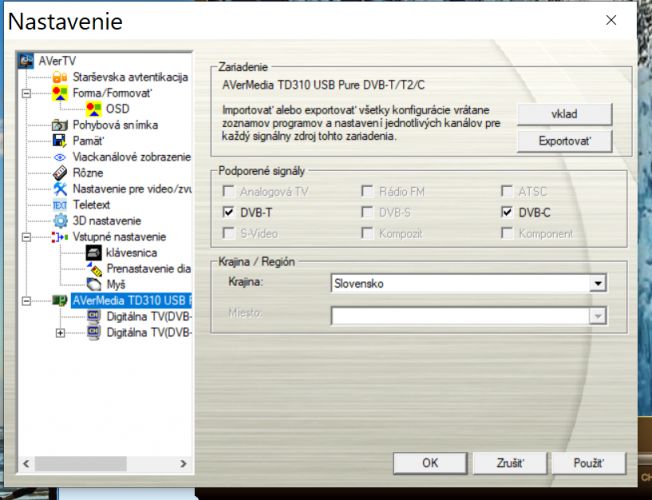Image resolution: width=652 pixels, height=500 pixels.
Task: Select 3D nastavenie in the tree
Action: click(x=107, y=221)
